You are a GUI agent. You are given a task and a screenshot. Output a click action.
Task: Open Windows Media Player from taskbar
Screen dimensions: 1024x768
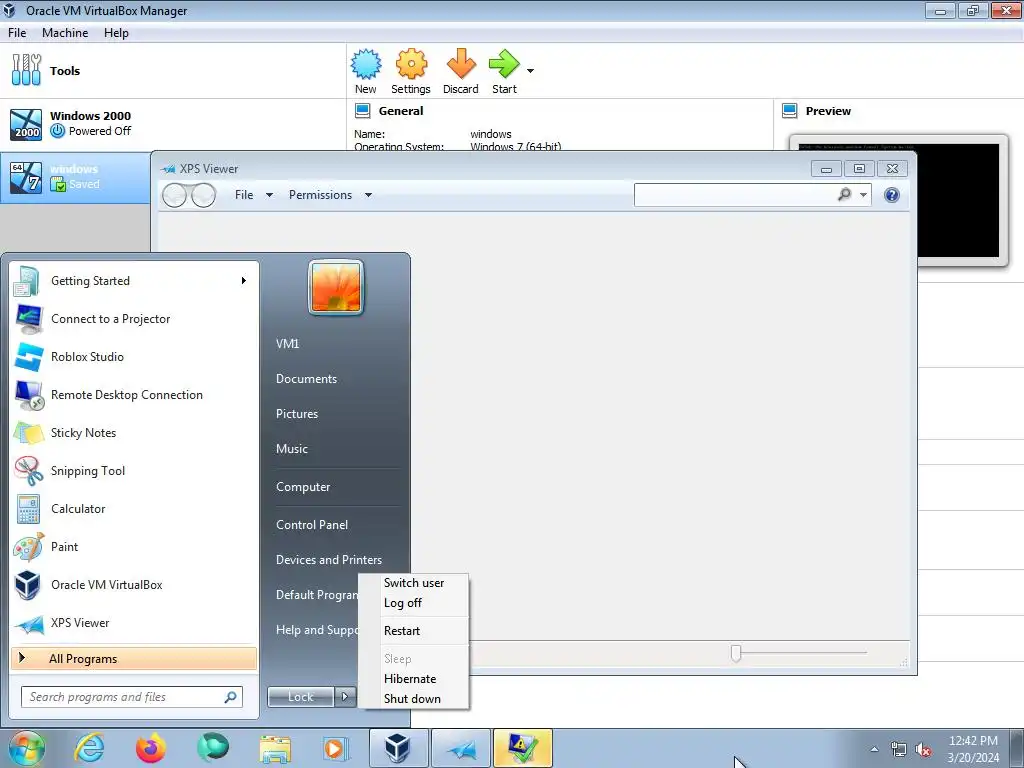pyautogui.click(x=336, y=748)
